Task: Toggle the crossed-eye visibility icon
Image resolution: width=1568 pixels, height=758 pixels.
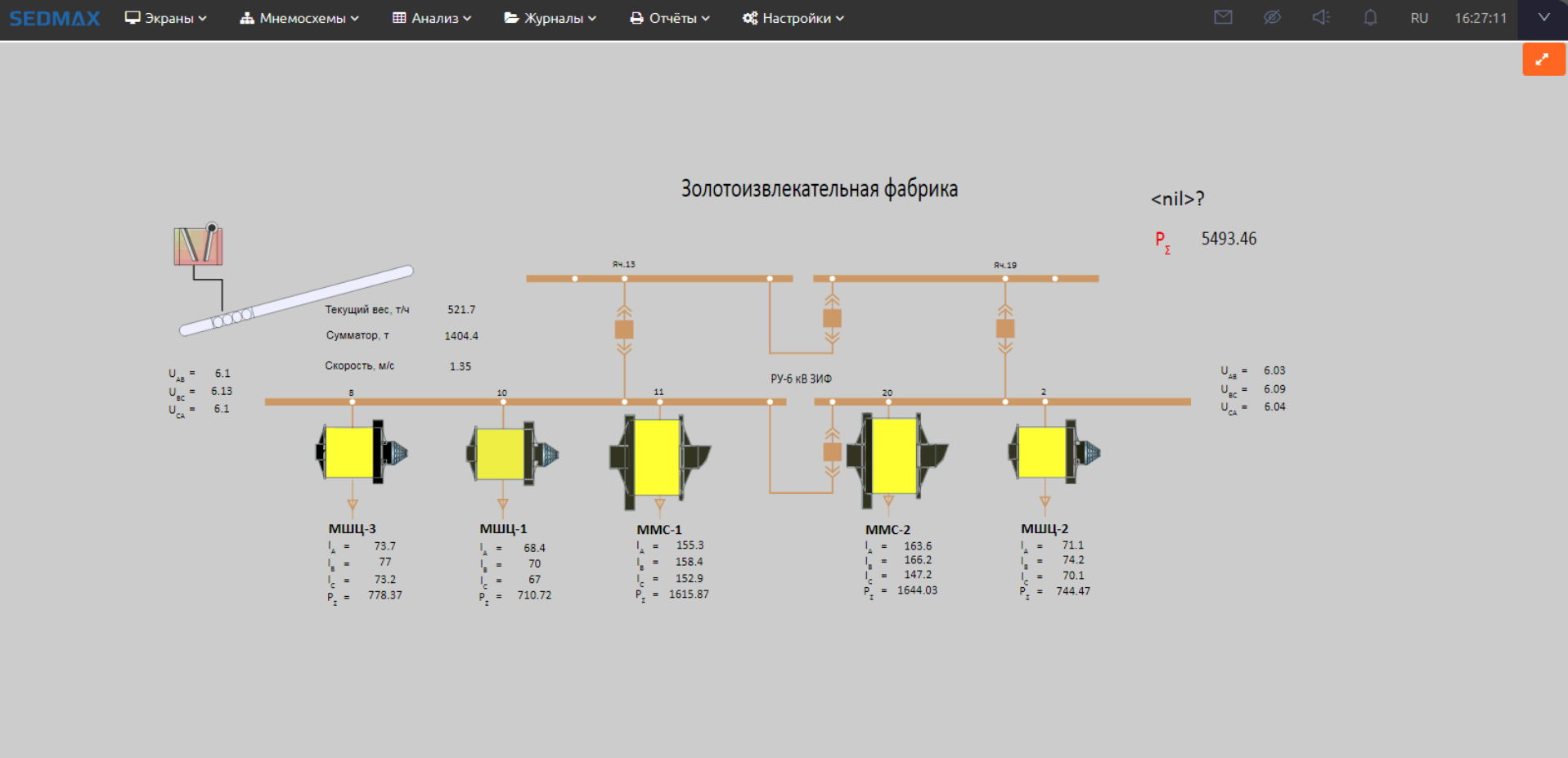Action: pyautogui.click(x=1272, y=17)
